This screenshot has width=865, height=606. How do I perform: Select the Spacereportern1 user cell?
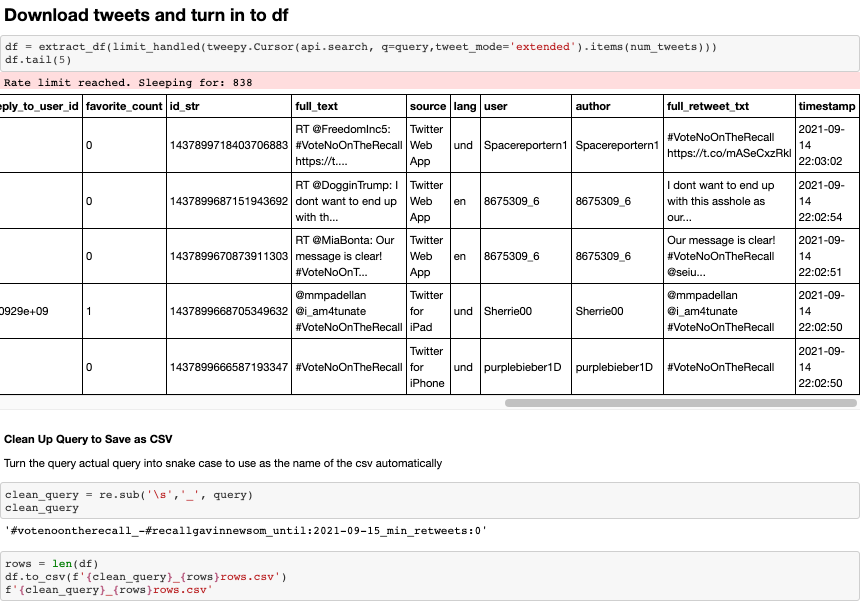[x=526, y=145]
